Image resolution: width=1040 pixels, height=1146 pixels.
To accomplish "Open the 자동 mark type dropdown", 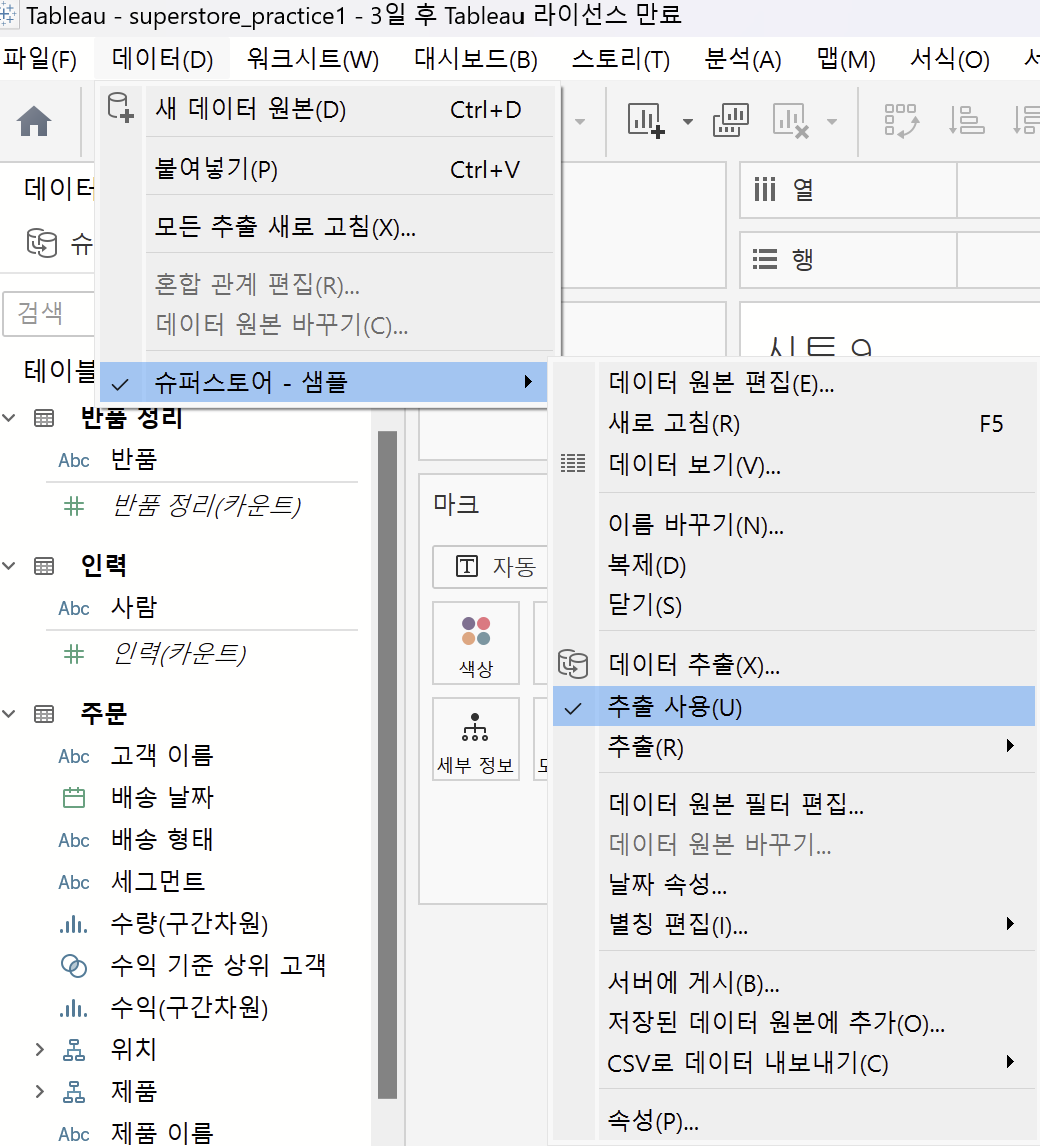I will (490, 566).
